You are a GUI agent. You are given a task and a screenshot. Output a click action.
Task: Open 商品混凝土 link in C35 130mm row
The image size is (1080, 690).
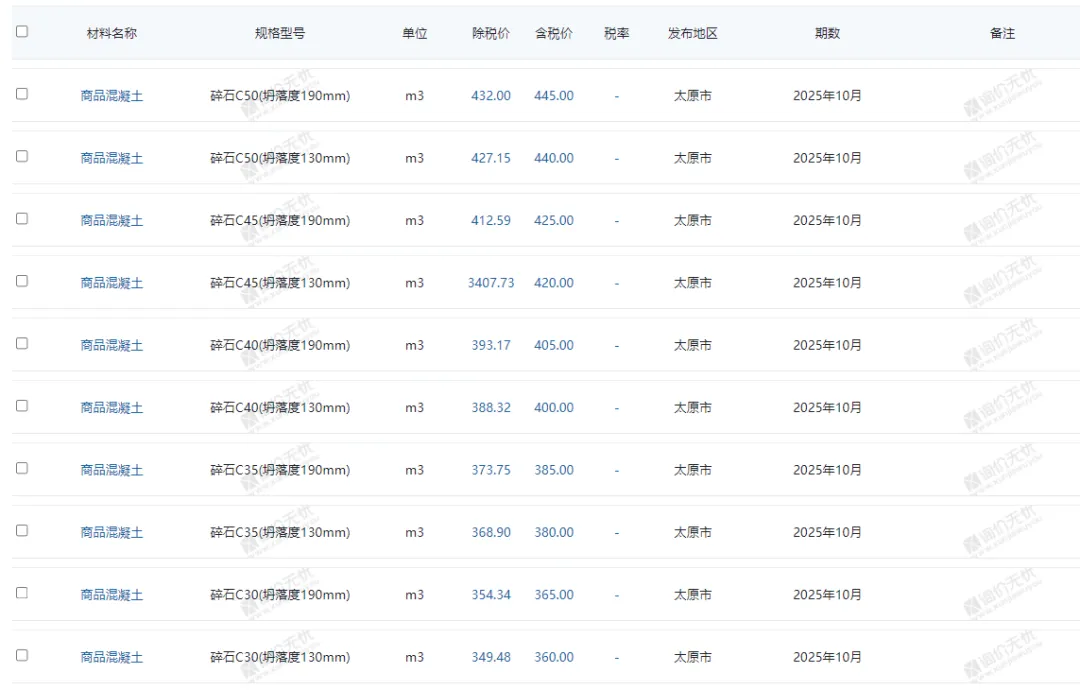point(112,532)
